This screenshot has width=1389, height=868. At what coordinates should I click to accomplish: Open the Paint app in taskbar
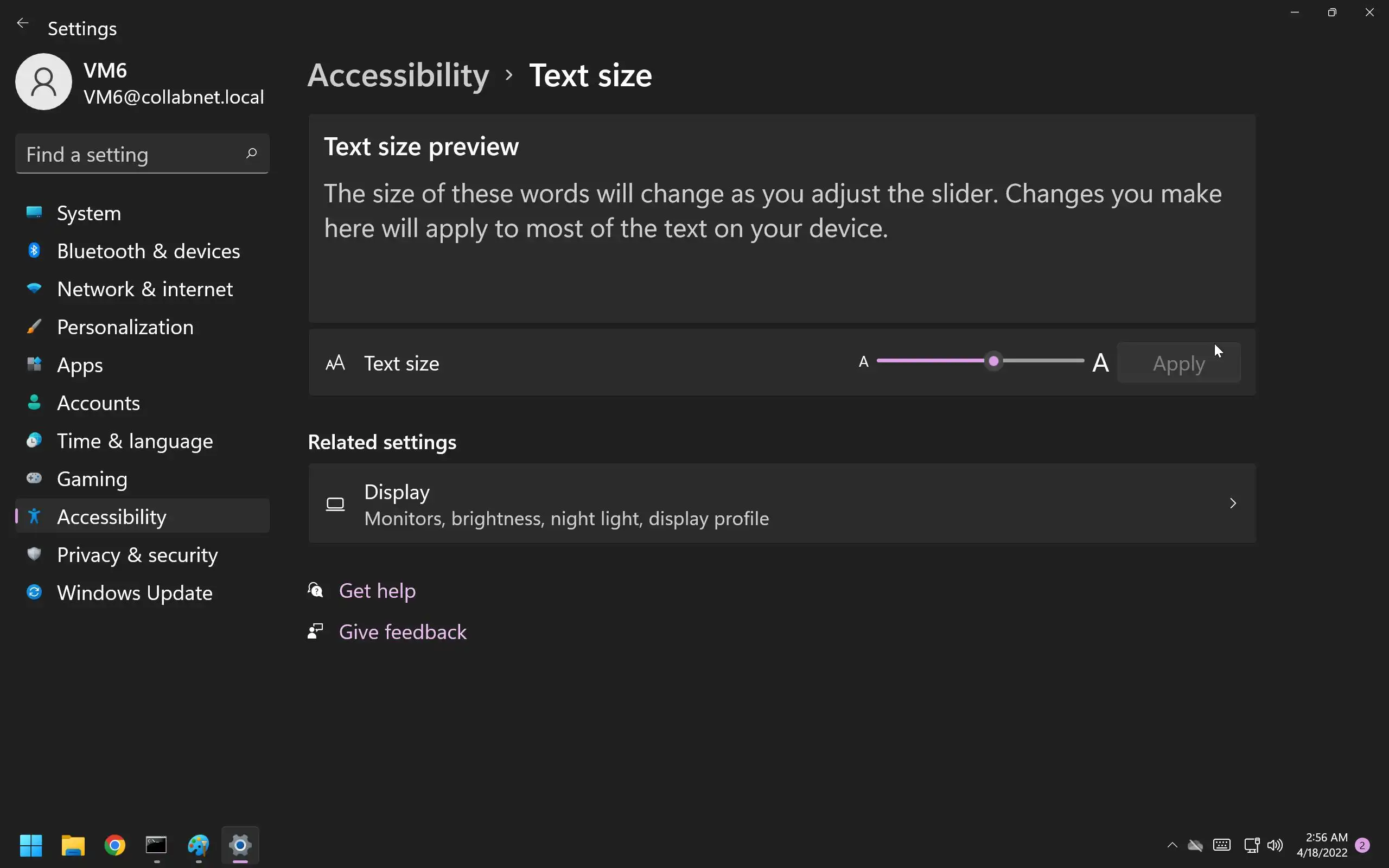point(199,845)
